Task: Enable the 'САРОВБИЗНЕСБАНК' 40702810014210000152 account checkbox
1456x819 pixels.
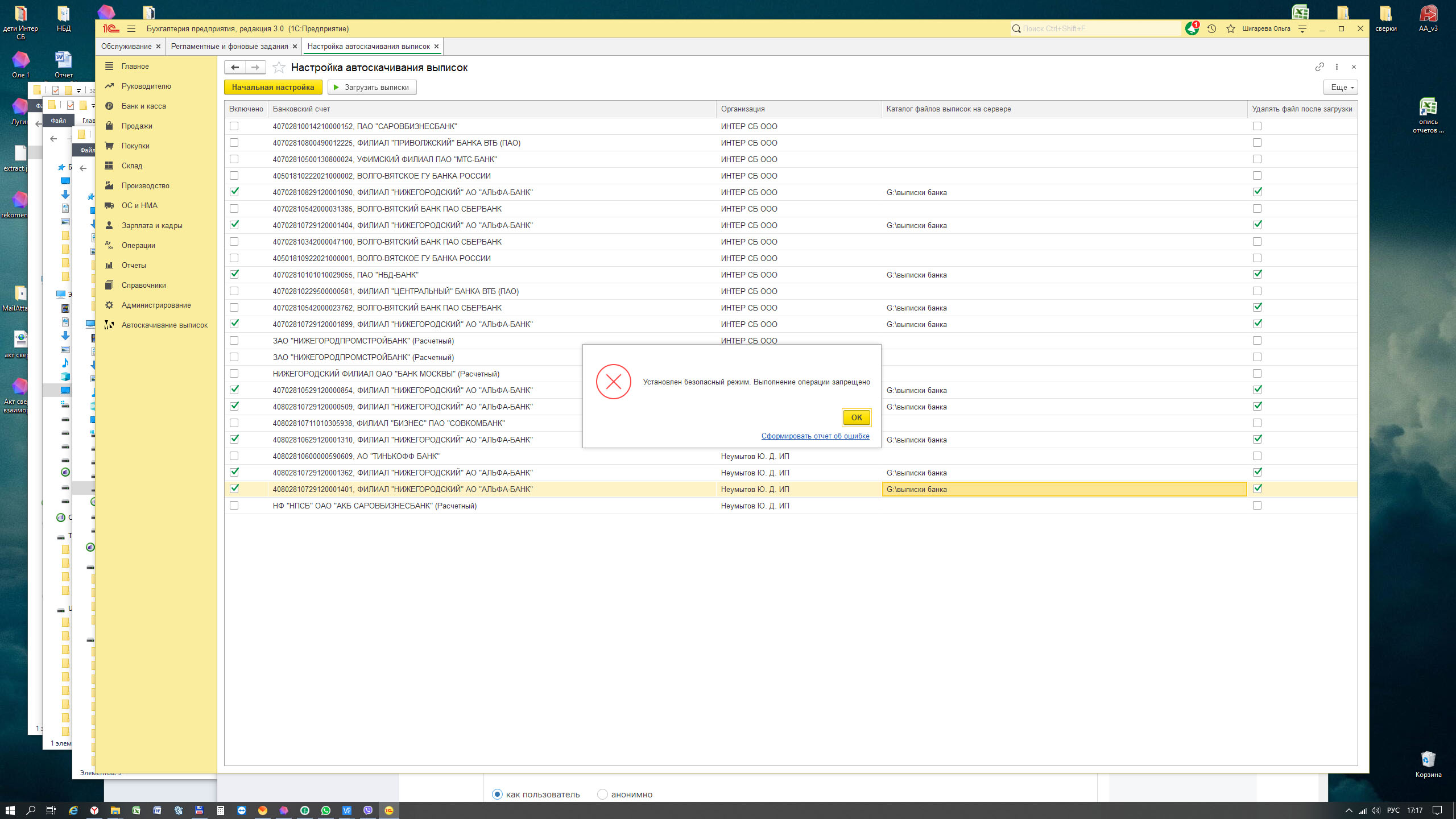Action: point(234,126)
